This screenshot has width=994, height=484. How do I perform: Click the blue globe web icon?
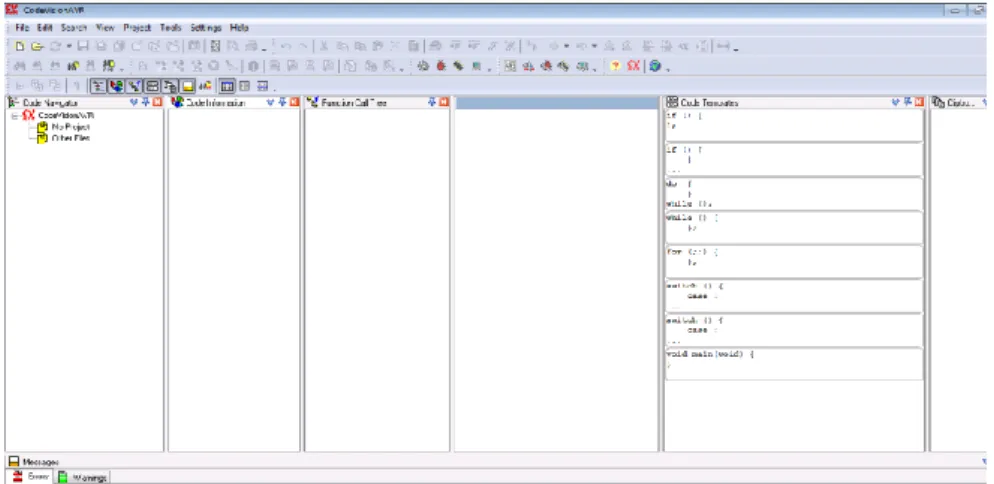(x=655, y=66)
